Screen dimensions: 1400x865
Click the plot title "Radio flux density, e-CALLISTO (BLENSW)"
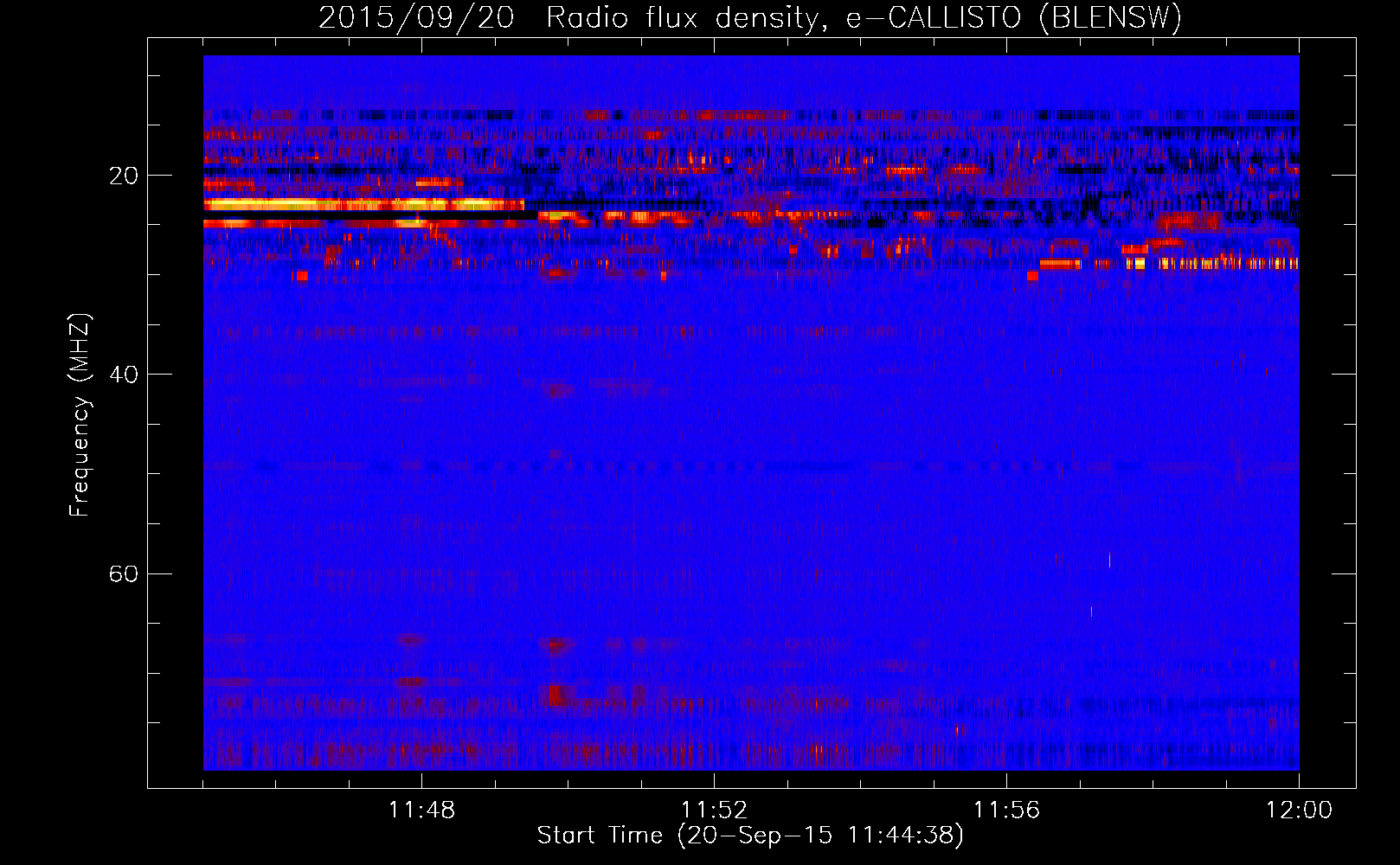[864, 18]
